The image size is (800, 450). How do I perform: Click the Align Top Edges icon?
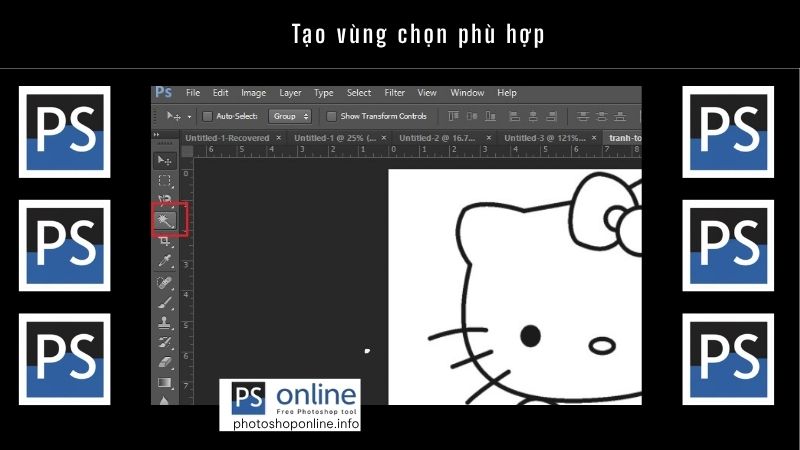[453, 116]
